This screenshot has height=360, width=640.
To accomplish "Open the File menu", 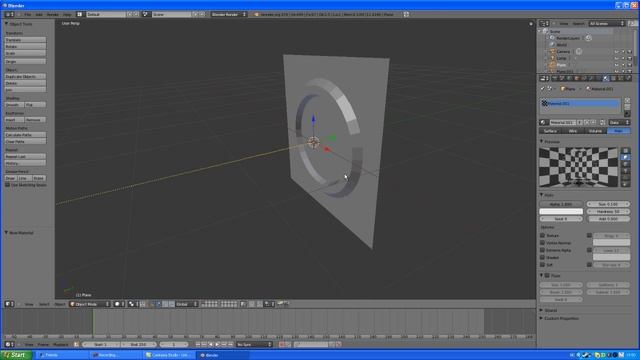I will point(28,14).
